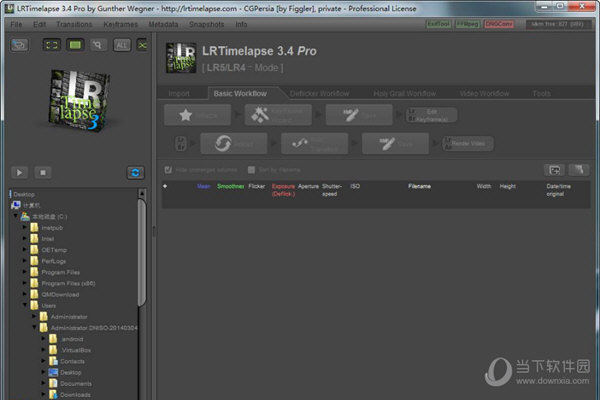The width and height of the screenshot is (600, 400).
Task: Click the ALL button above the preview
Action: click(x=122, y=45)
